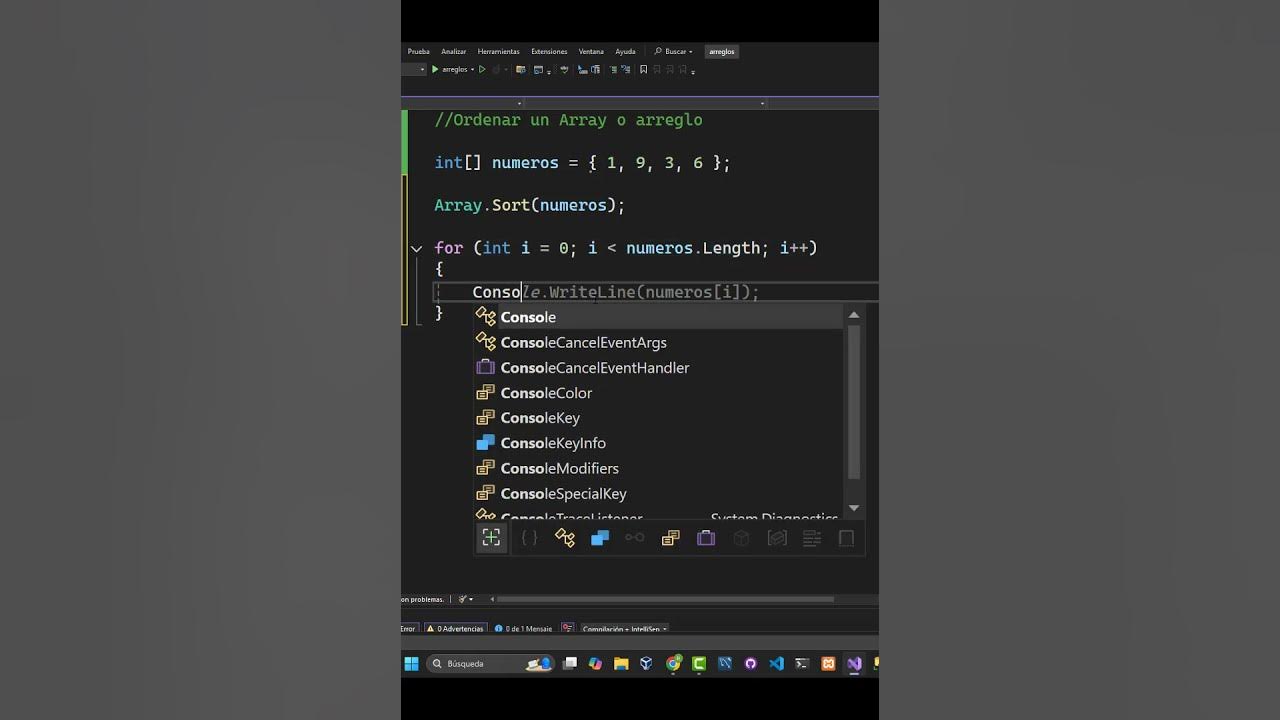Open Google Chrome from the taskbar
The width and height of the screenshot is (1280, 720).
pos(673,663)
